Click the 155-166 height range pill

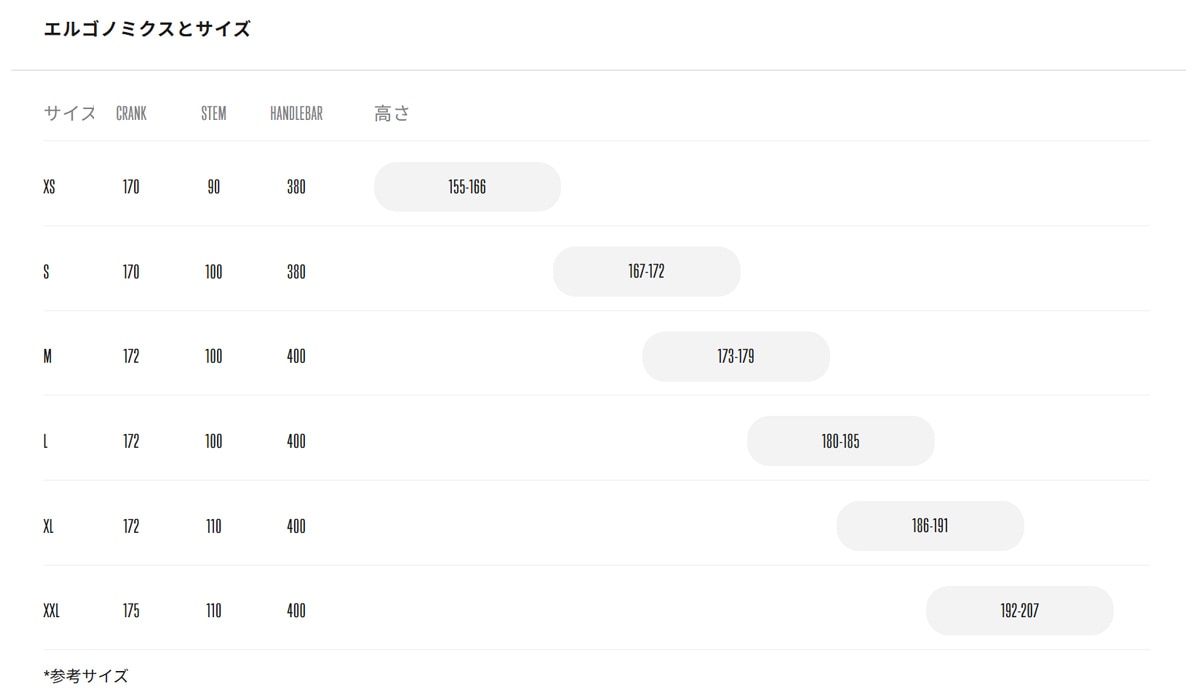pos(467,187)
